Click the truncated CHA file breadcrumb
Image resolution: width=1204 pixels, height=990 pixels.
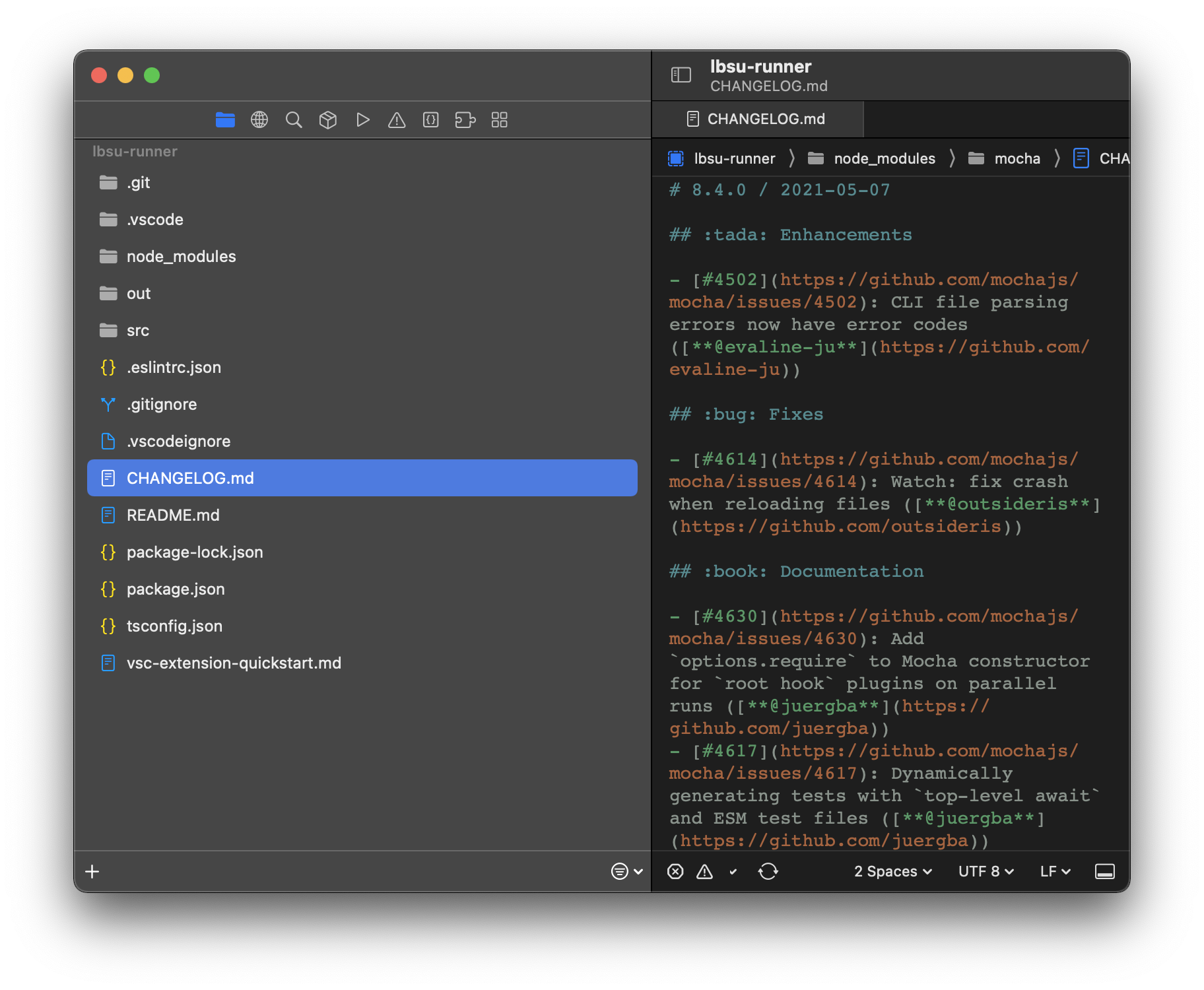(1114, 158)
